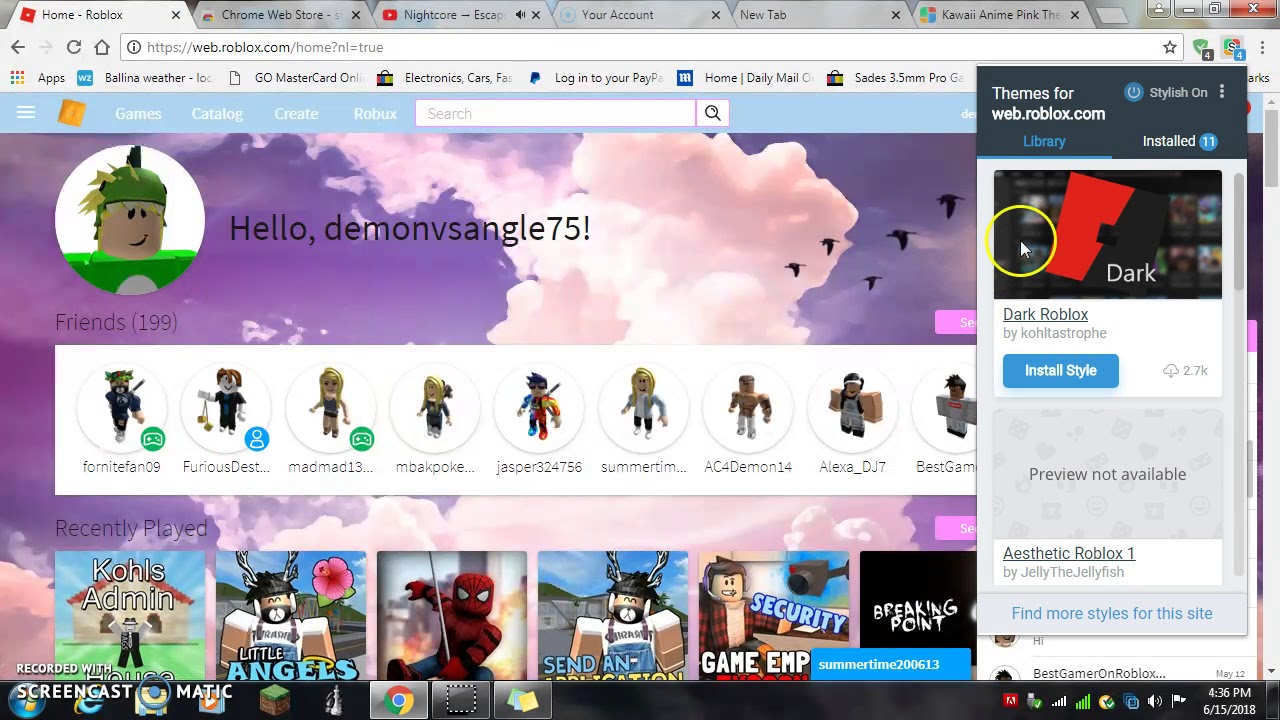This screenshot has width=1280, height=720.
Task: Open the Sades 3.5mm Pro bookmark
Action: click(x=896, y=77)
